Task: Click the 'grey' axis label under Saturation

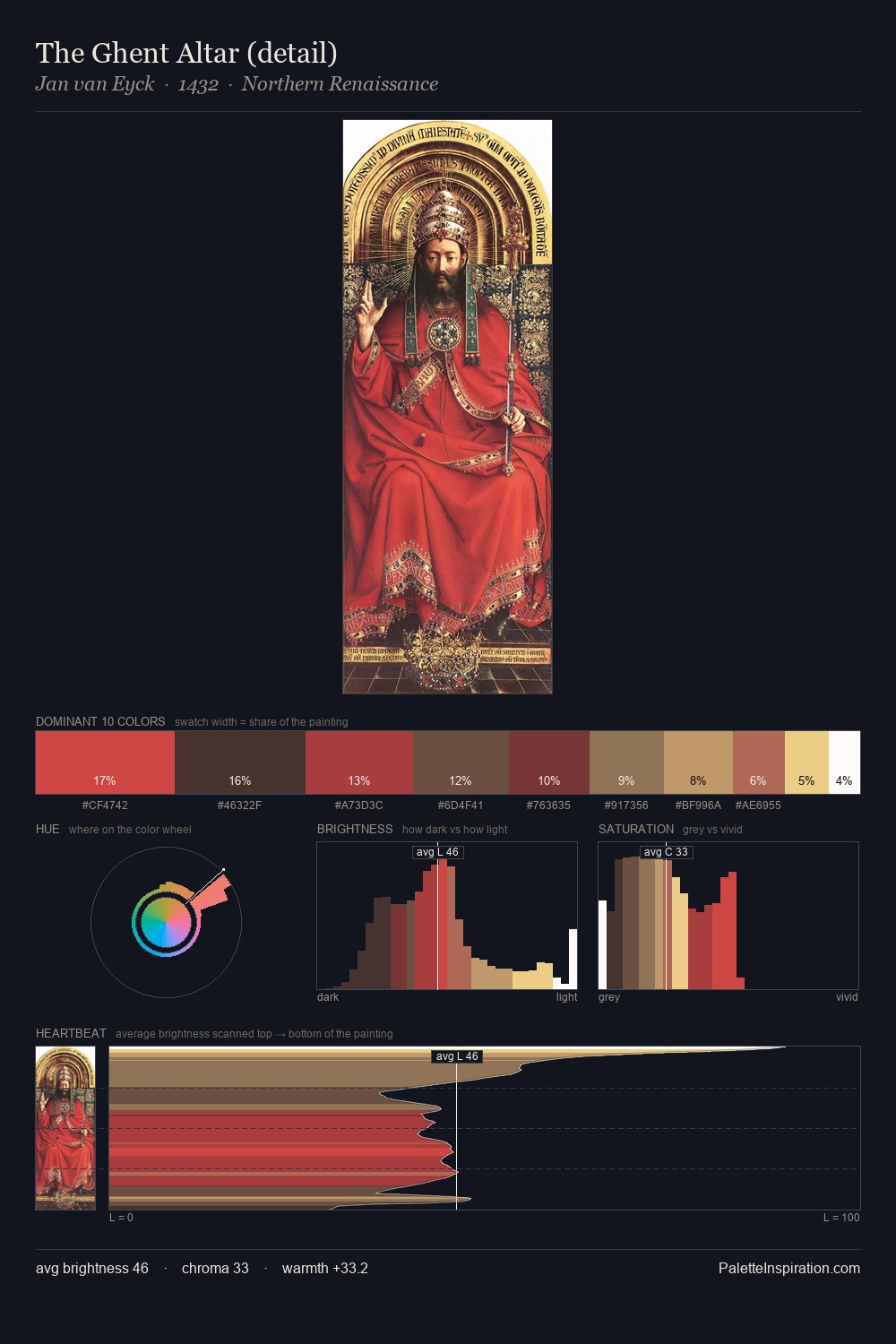Action: pyautogui.click(x=609, y=997)
